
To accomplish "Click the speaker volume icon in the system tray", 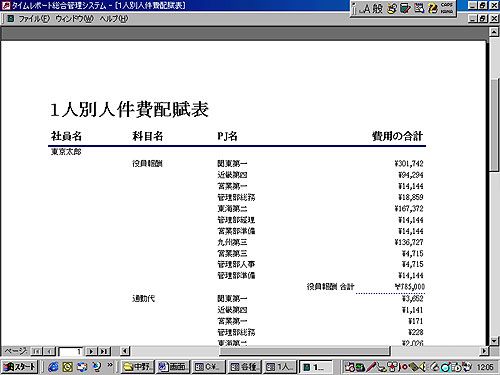I will click(x=422, y=367).
